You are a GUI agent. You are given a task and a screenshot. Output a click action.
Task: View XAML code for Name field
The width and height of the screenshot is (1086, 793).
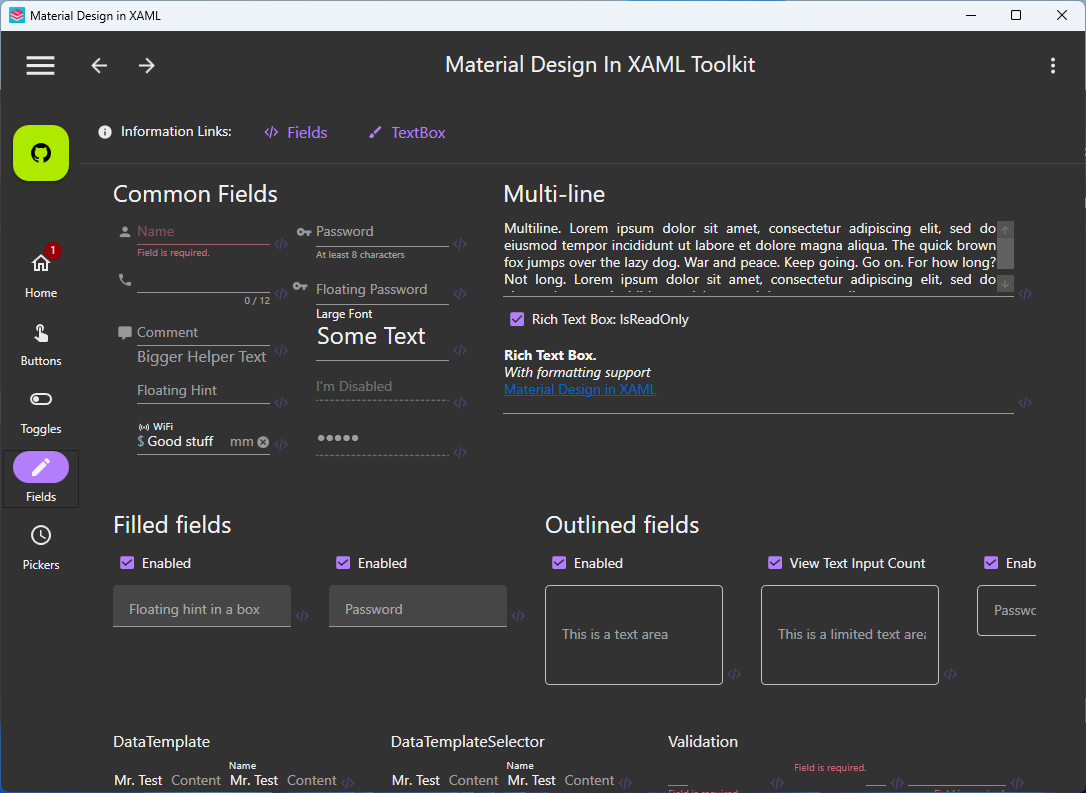pos(281,244)
